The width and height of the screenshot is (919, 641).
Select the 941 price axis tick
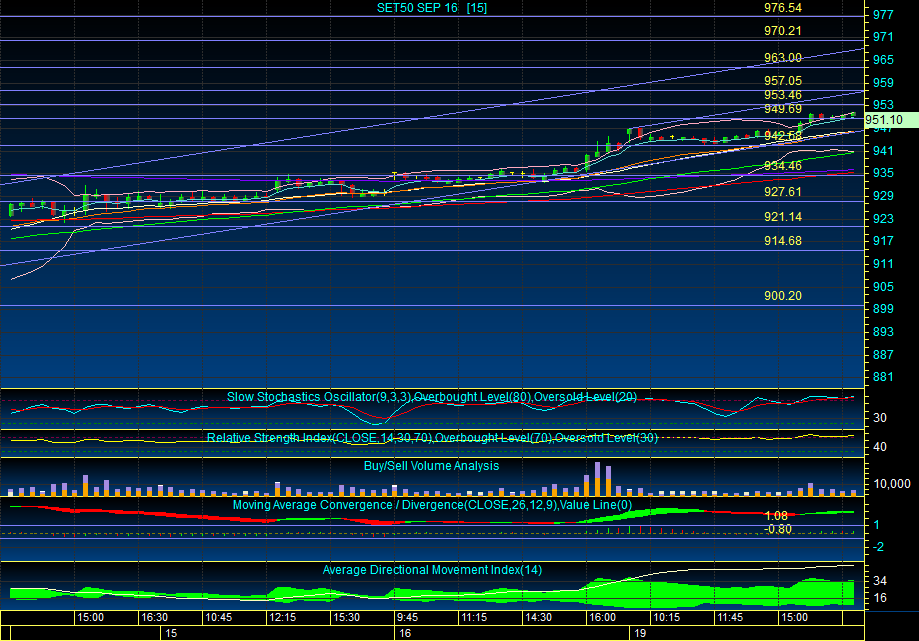click(x=883, y=151)
